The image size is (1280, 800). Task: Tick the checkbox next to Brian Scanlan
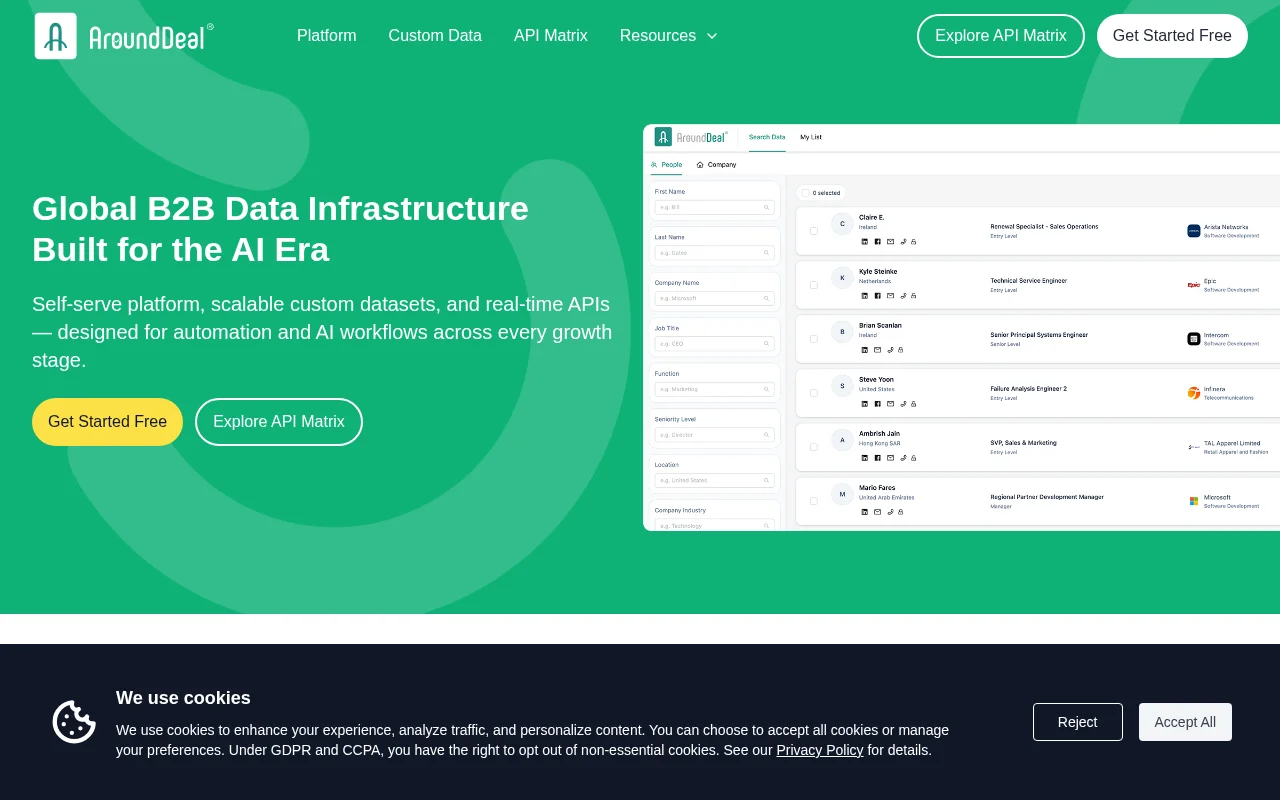[814, 339]
